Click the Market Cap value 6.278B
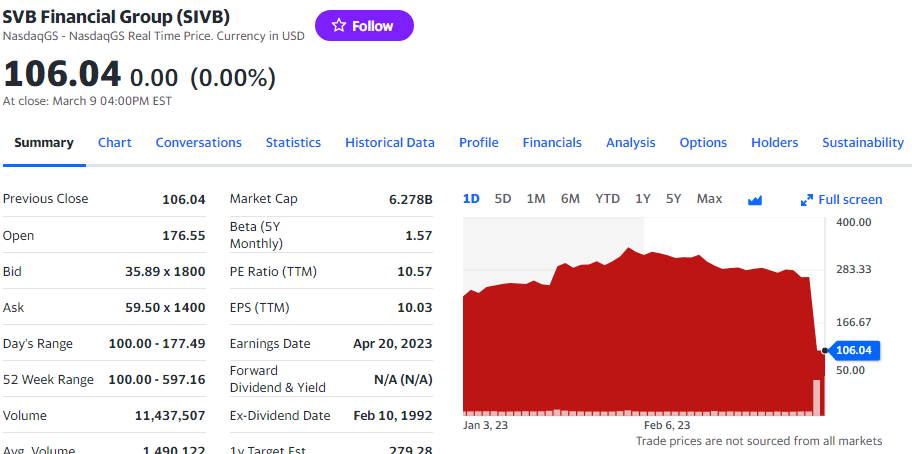This screenshot has width=912, height=454. (411, 199)
